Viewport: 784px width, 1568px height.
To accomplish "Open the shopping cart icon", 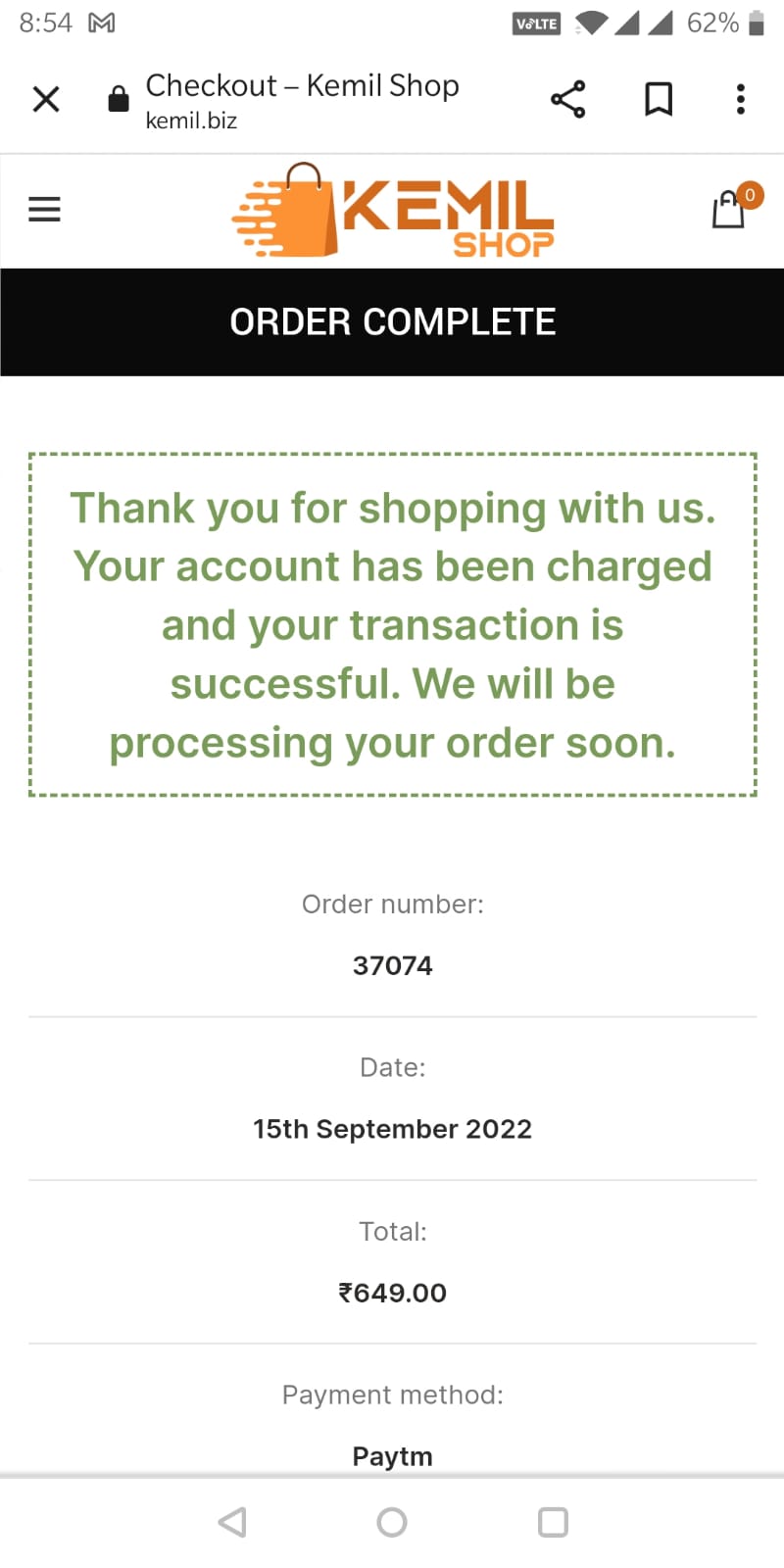I will tap(728, 209).
